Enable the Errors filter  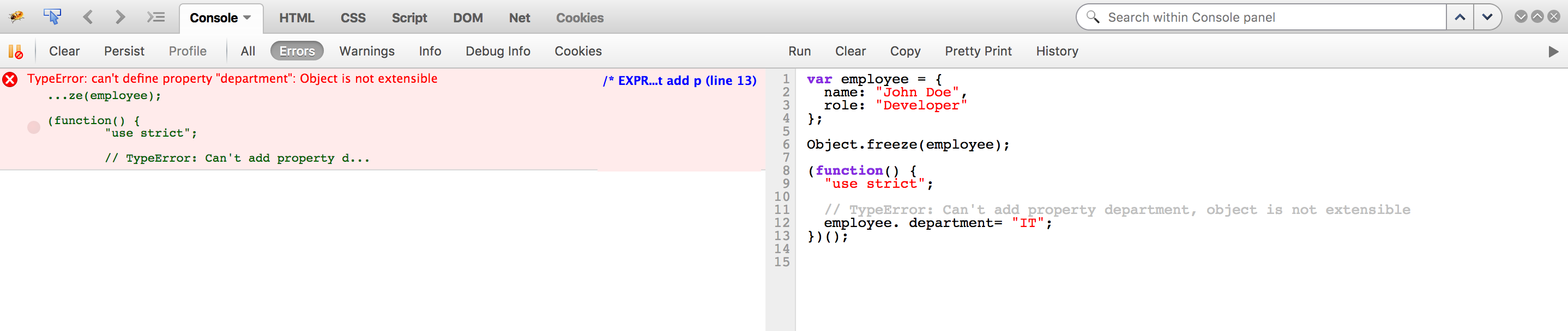[x=297, y=52]
